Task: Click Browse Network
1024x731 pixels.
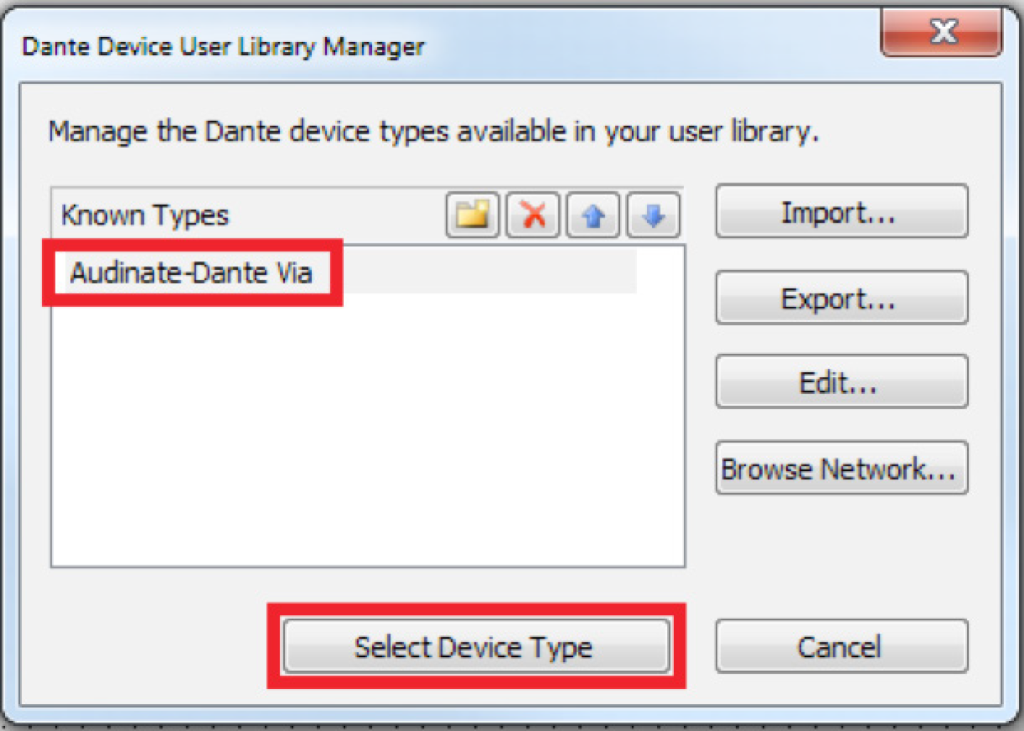Action: pyautogui.click(x=841, y=468)
